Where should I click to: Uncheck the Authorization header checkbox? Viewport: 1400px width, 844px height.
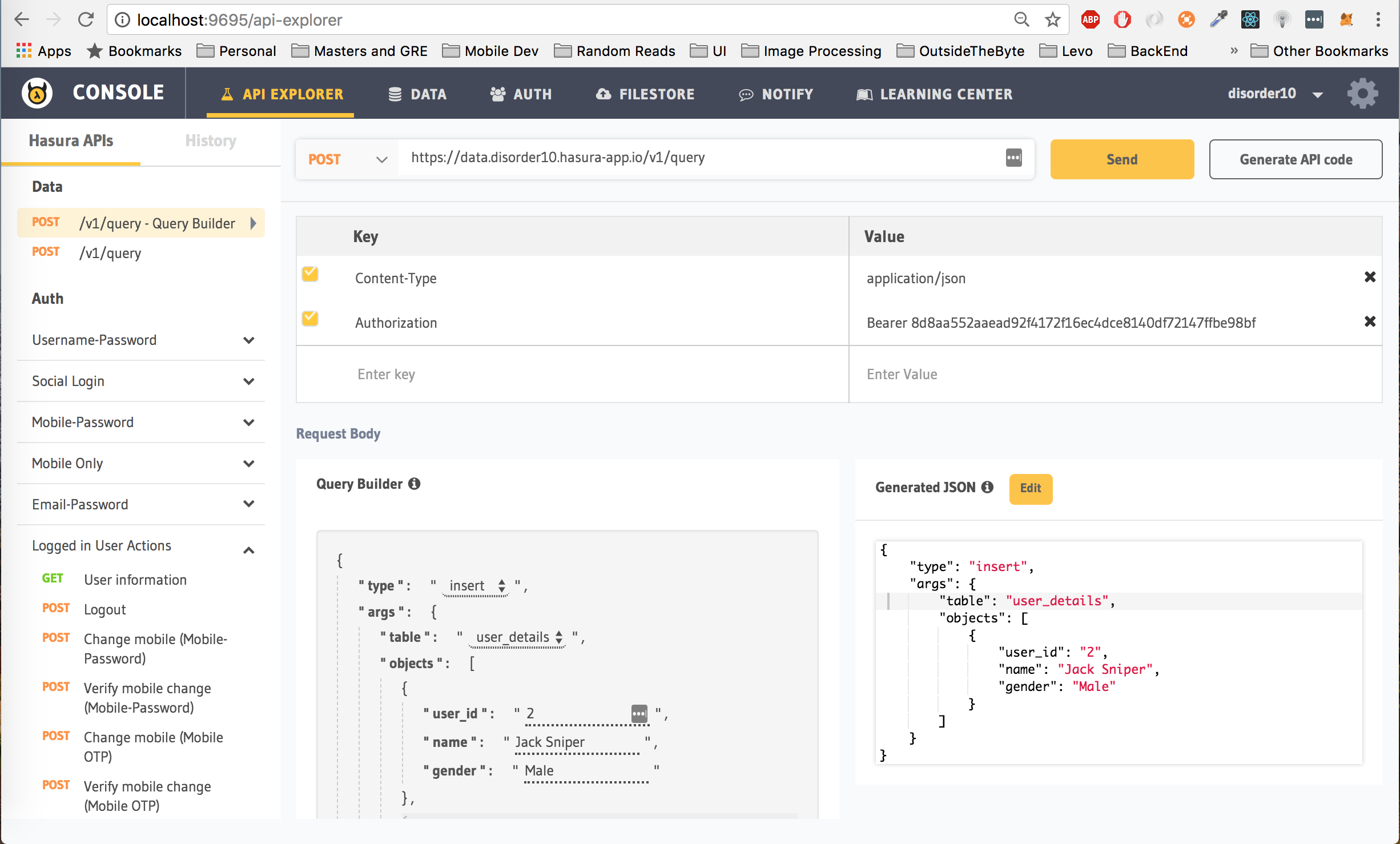pyautogui.click(x=310, y=319)
